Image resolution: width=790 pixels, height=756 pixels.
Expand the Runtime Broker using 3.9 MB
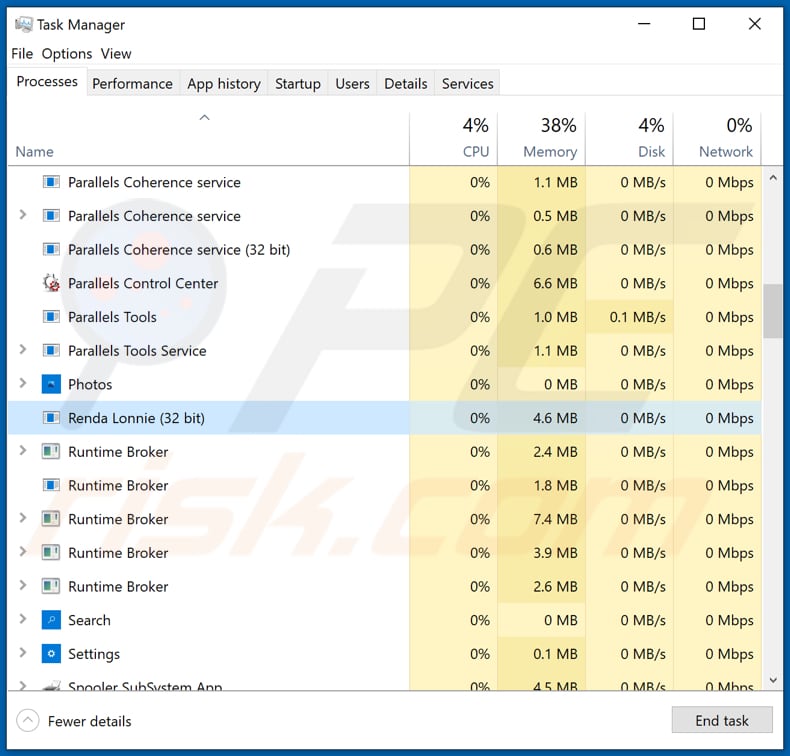click(x=23, y=552)
